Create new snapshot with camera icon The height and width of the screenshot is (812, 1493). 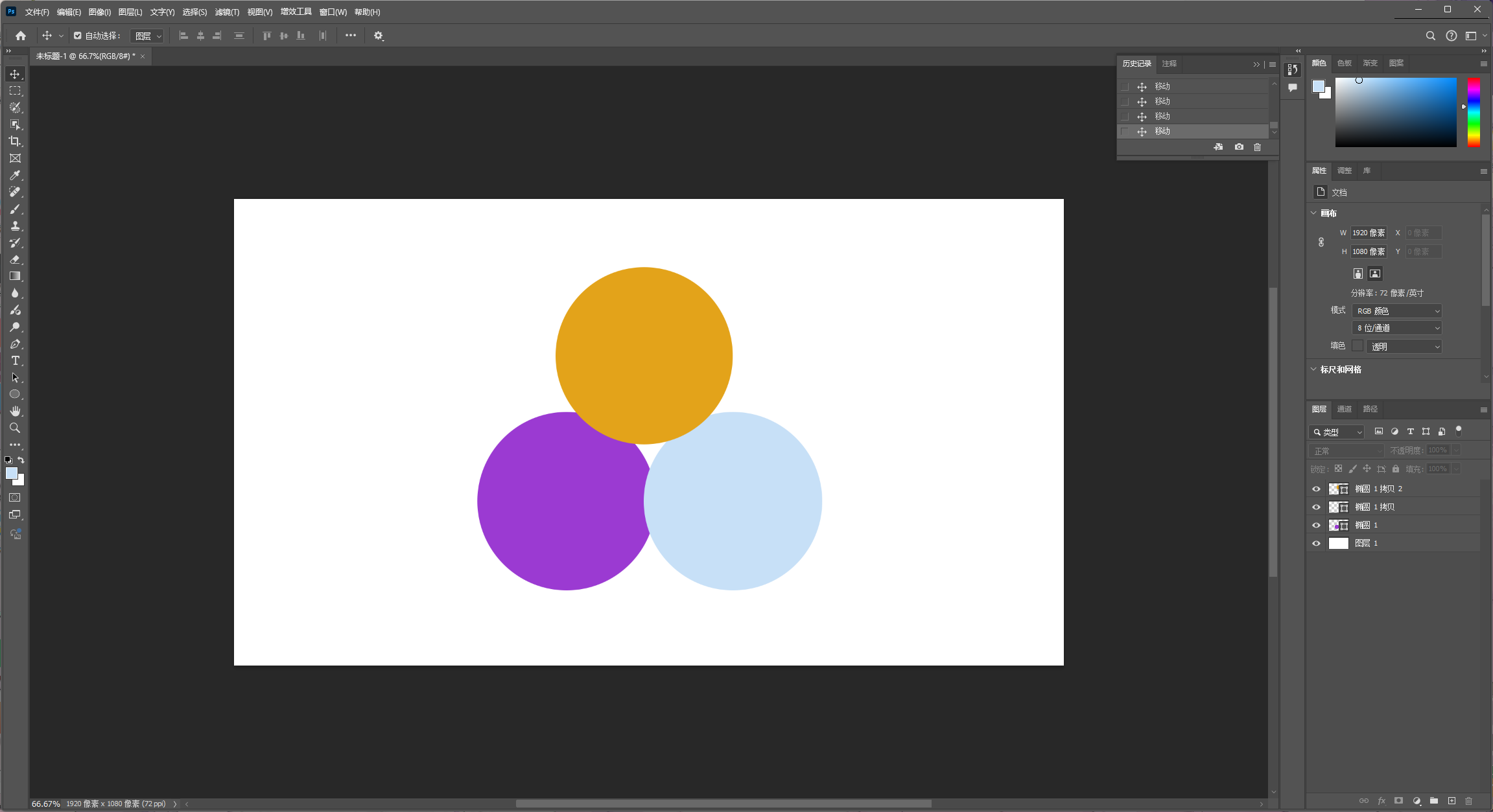tap(1239, 147)
